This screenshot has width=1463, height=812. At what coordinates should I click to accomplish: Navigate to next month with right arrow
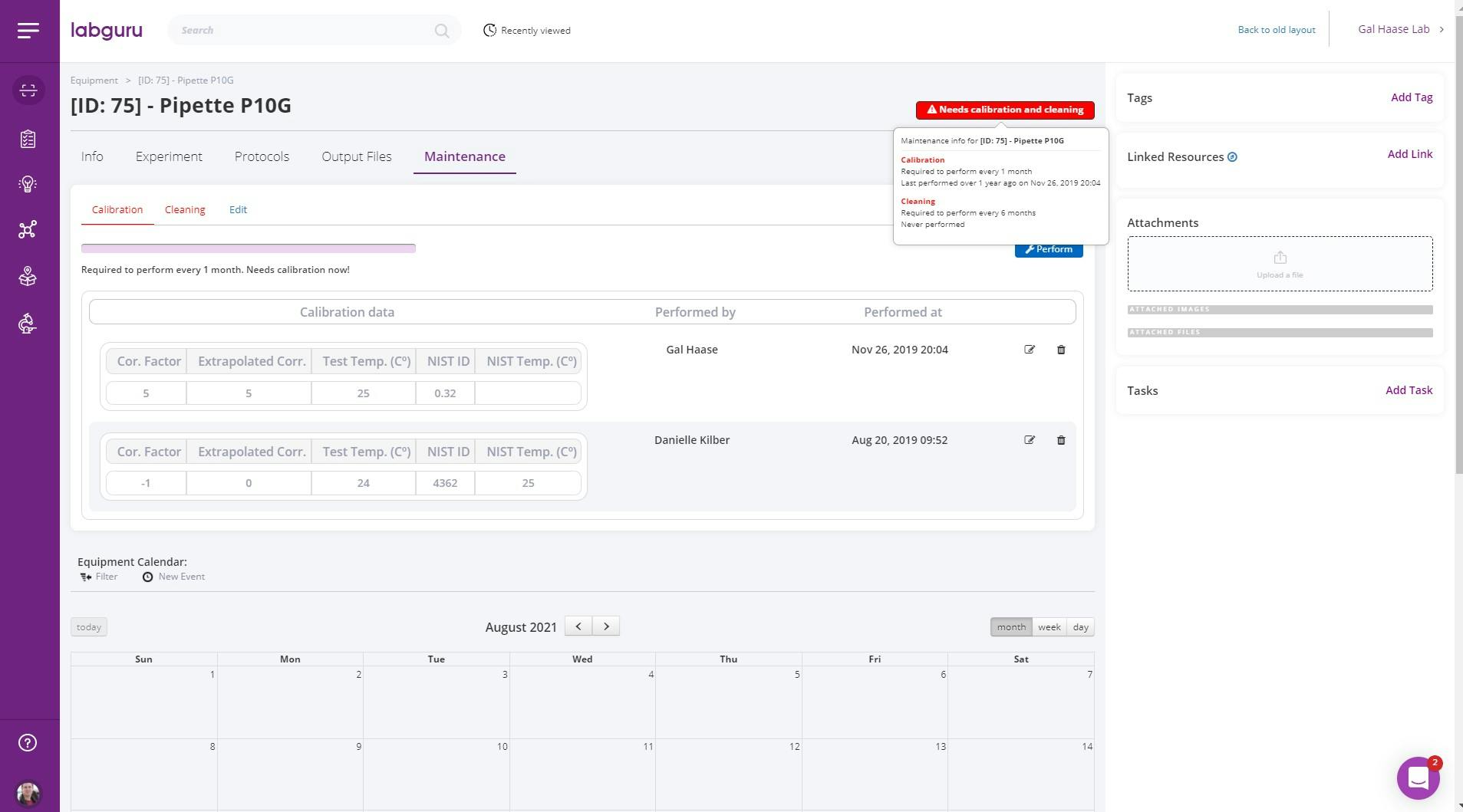[x=605, y=626]
